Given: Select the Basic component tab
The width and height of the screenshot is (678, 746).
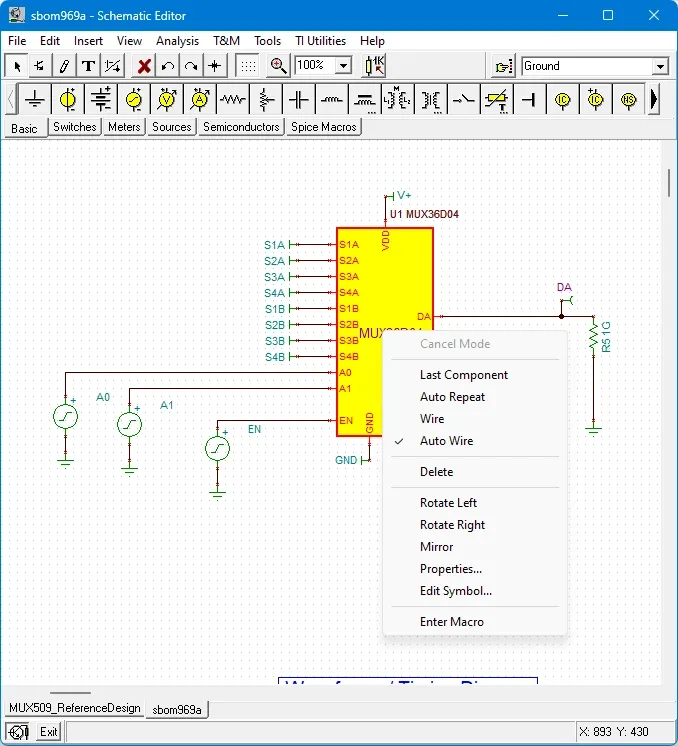Looking at the screenshot, I should coord(24,128).
